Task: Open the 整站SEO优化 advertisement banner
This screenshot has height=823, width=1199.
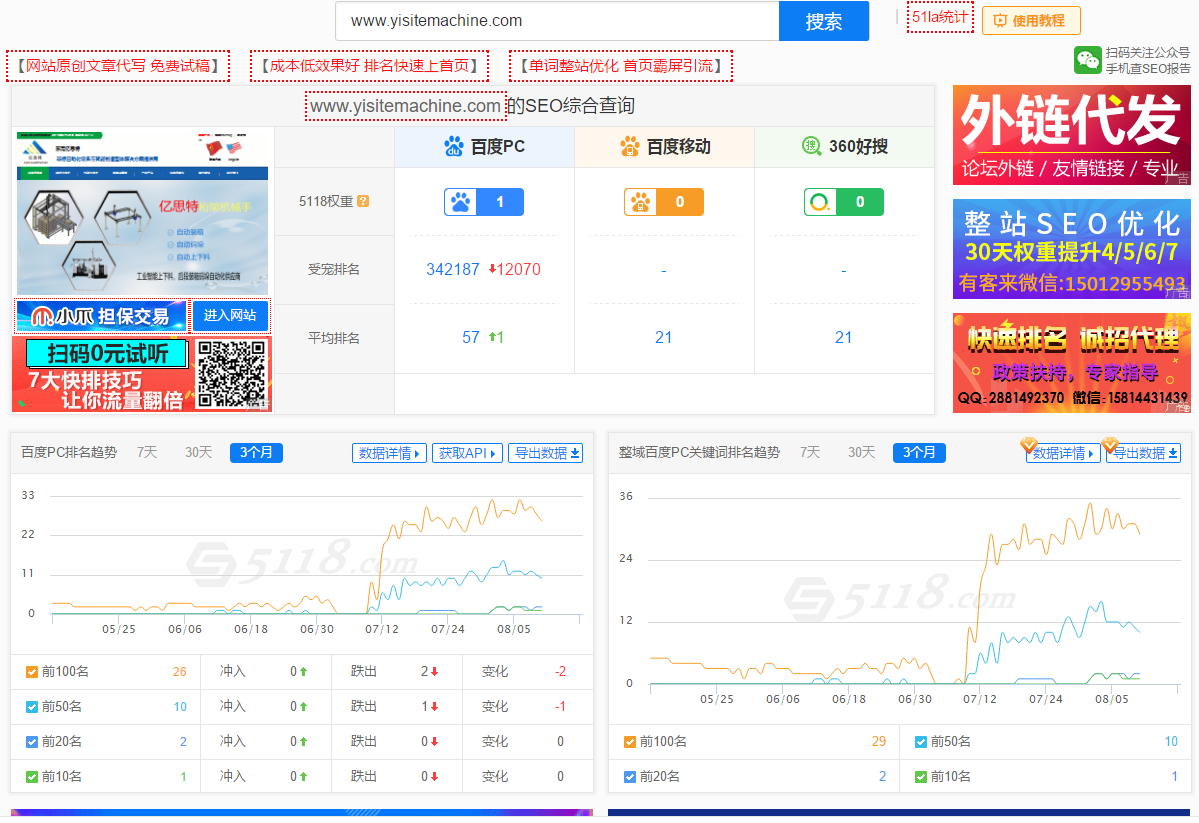Action: (x=1071, y=249)
